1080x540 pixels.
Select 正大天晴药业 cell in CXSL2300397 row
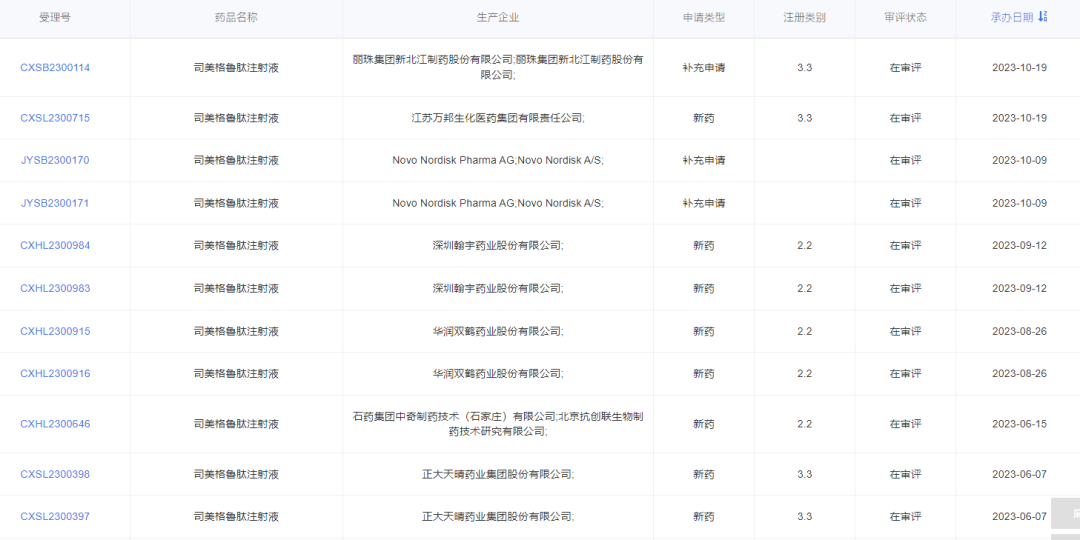pos(498,517)
